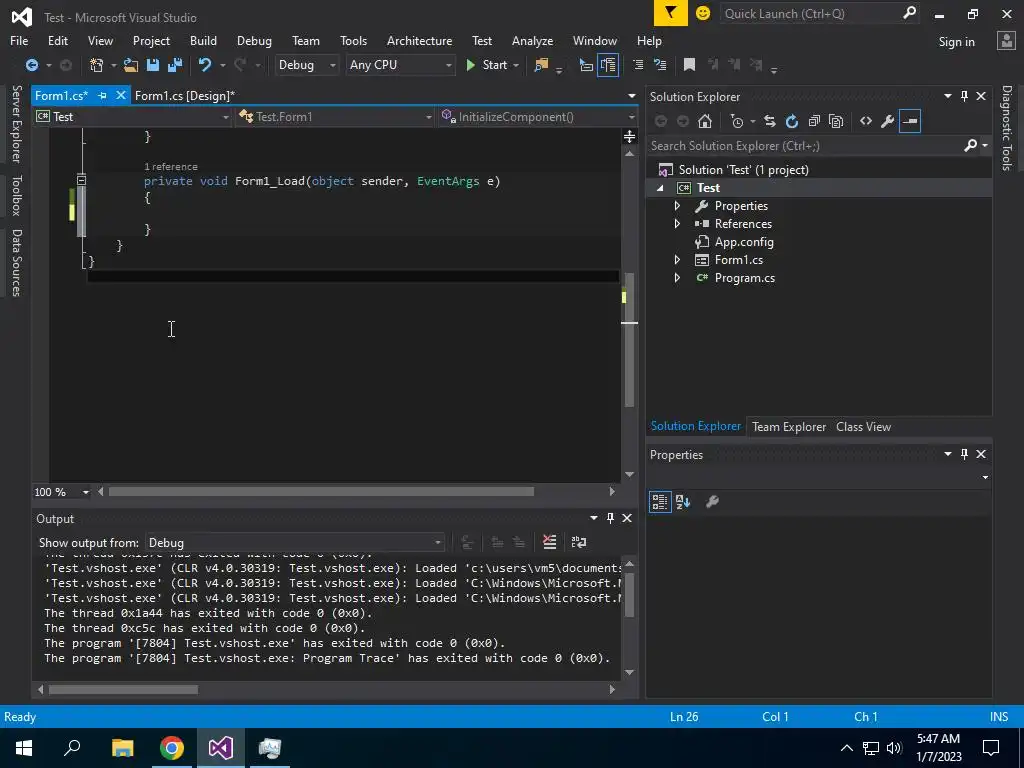This screenshot has height=768, width=1024.
Task: Open the Data Sources side tab
Action: tap(17, 263)
